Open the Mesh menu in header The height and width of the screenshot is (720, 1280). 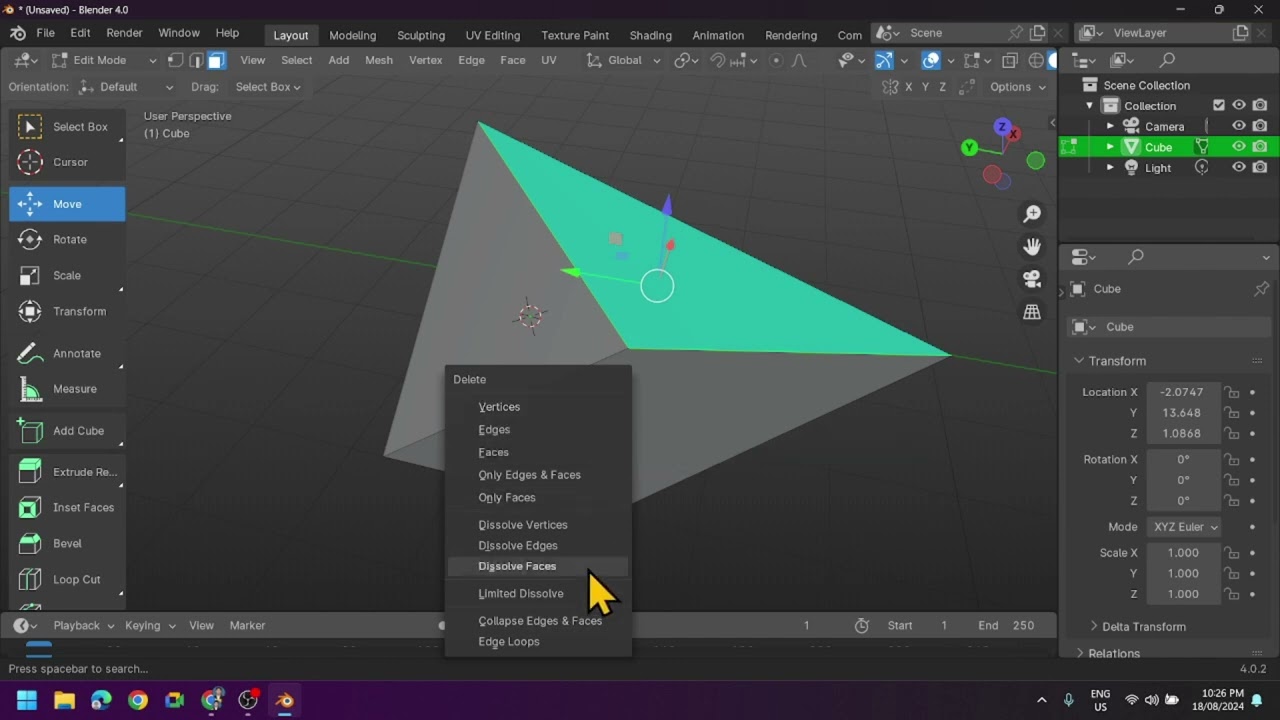click(379, 60)
